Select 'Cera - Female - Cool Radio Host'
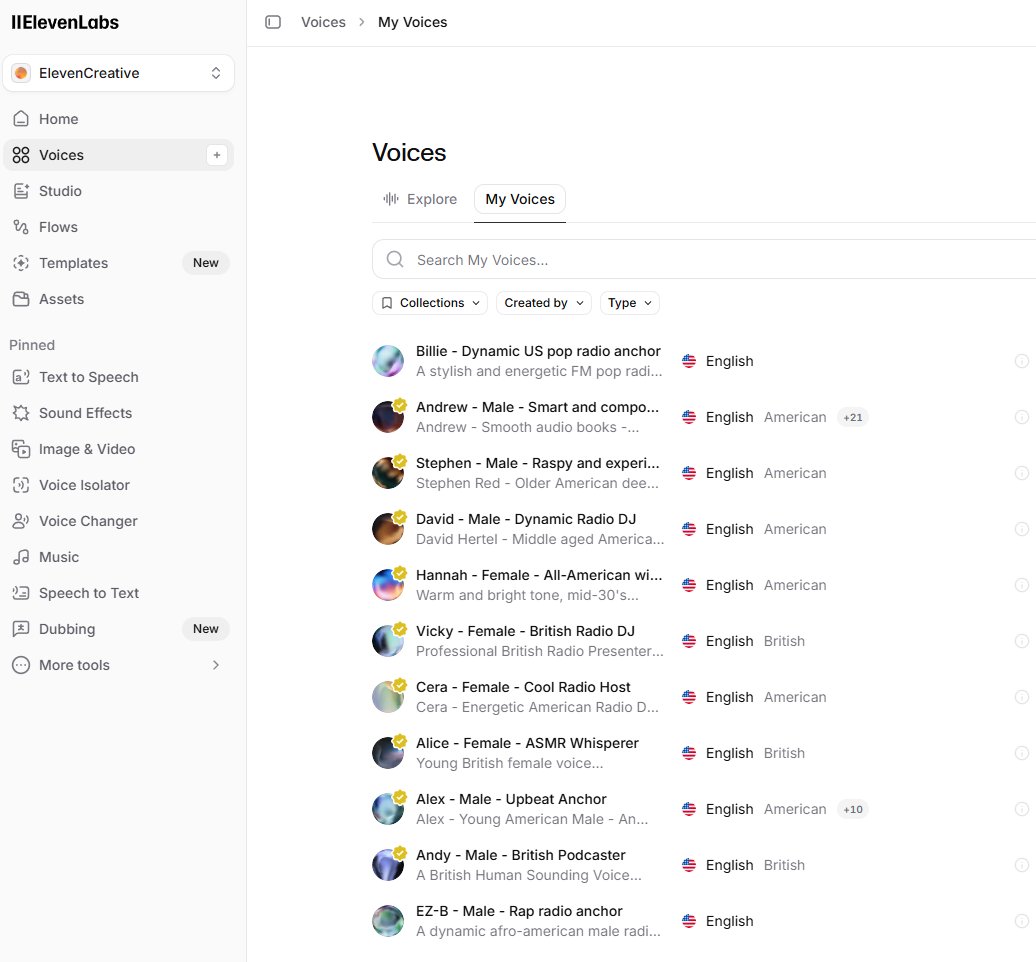Image resolution: width=1036 pixels, height=962 pixels. [523, 687]
